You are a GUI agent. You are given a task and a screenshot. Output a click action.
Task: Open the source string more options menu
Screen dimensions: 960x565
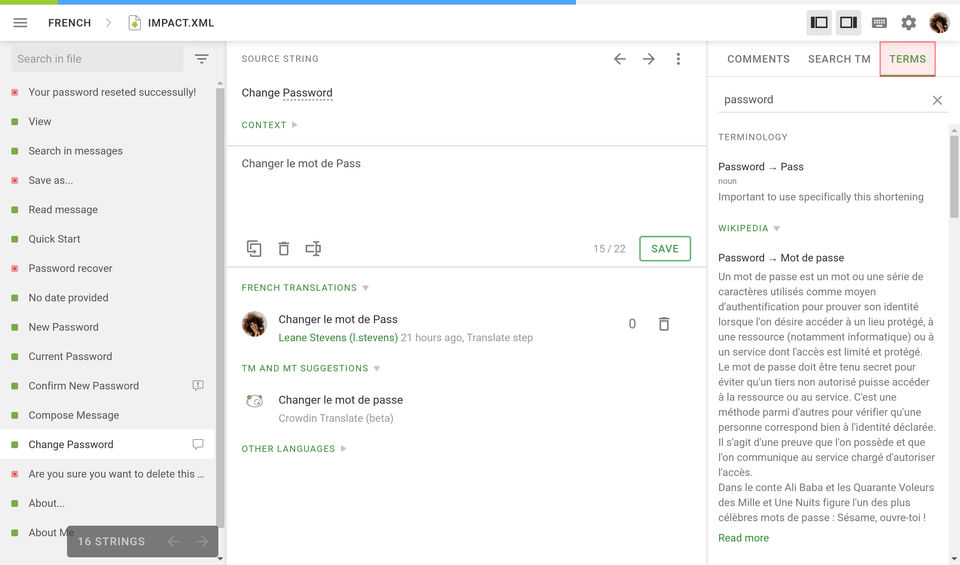click(x=678, y=59)
